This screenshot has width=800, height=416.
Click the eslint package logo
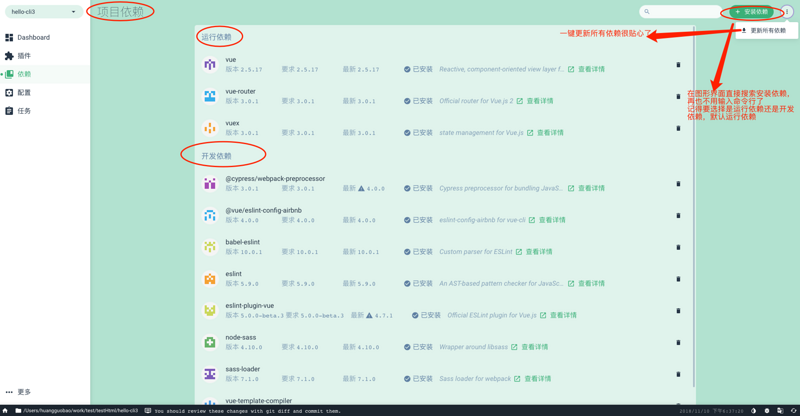[210, 279]
